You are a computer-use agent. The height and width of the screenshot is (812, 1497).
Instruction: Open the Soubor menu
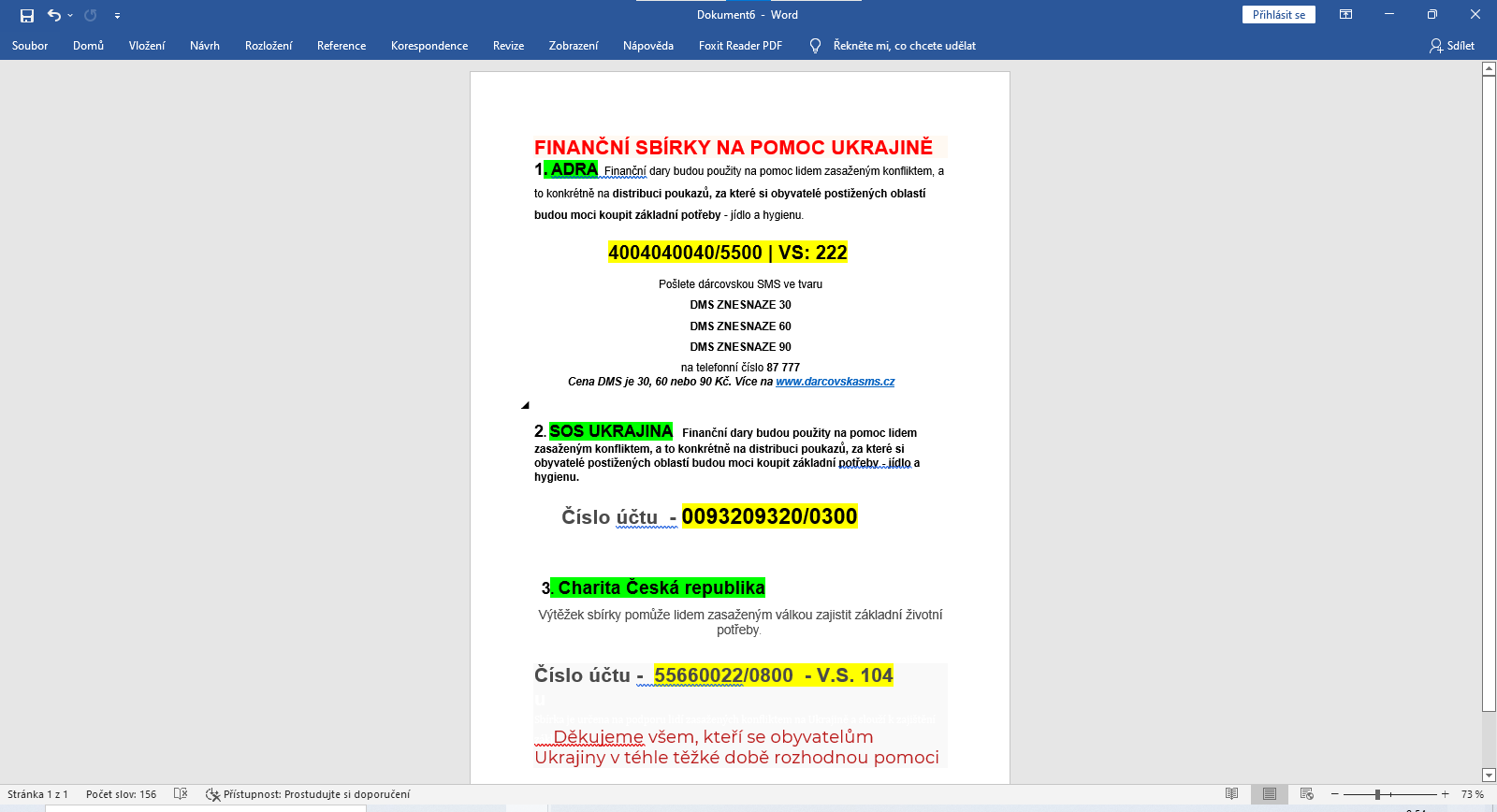coord(30,45)
